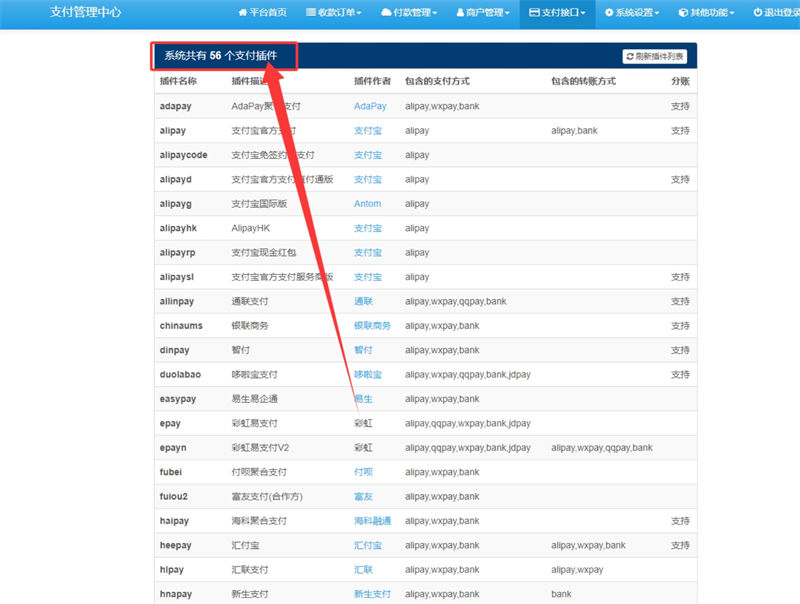The width and height of the screenshot is (800, 604).
Task: Click the 刷新插件列表 button
Action: click(x=655, y=57)
